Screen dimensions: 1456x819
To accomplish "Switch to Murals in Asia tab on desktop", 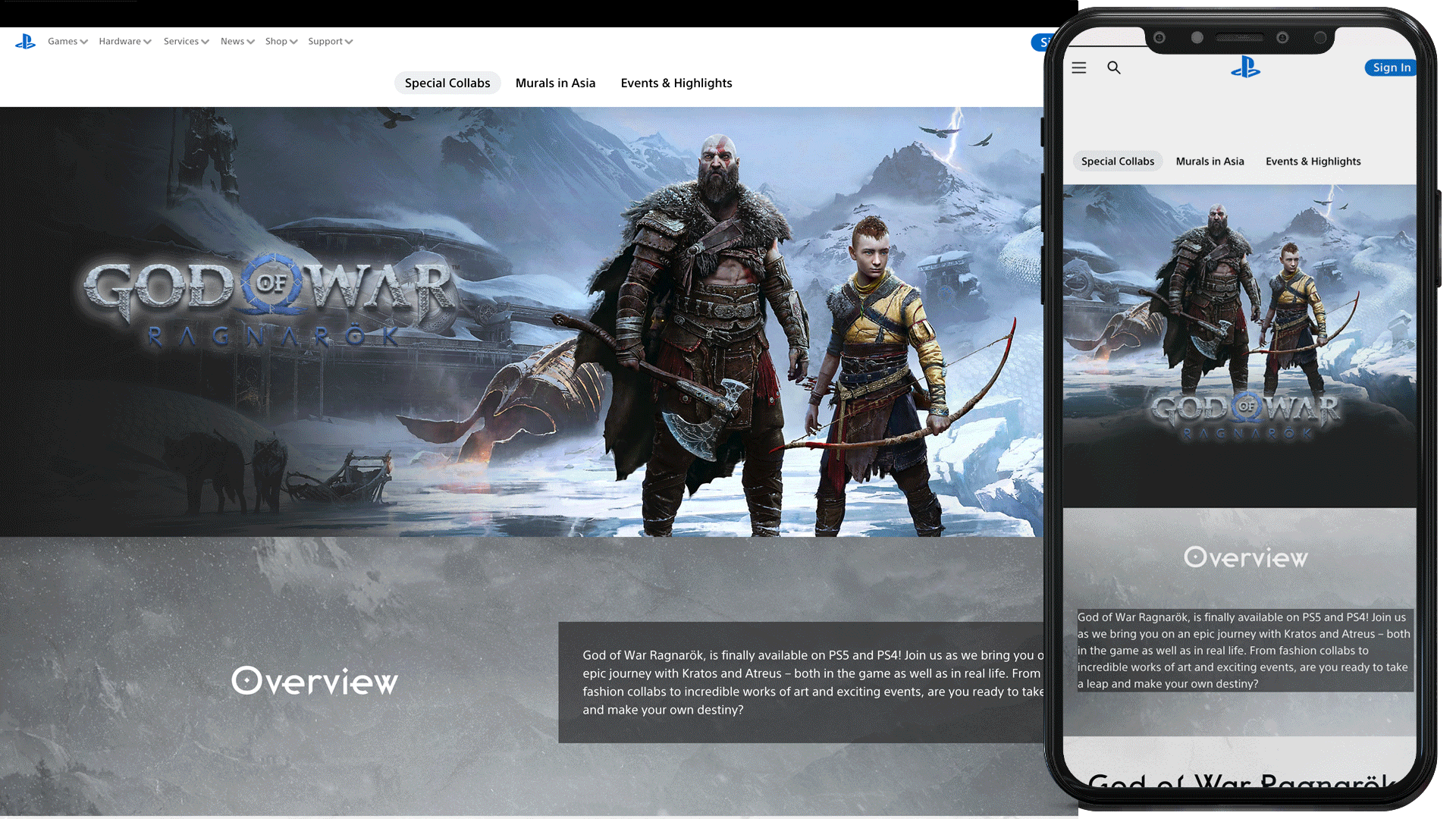I will pos(555,83).
